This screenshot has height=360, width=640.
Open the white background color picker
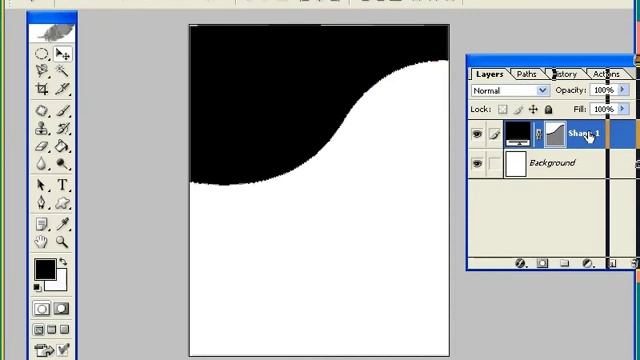pyautogui.click(x=61, y=284)
